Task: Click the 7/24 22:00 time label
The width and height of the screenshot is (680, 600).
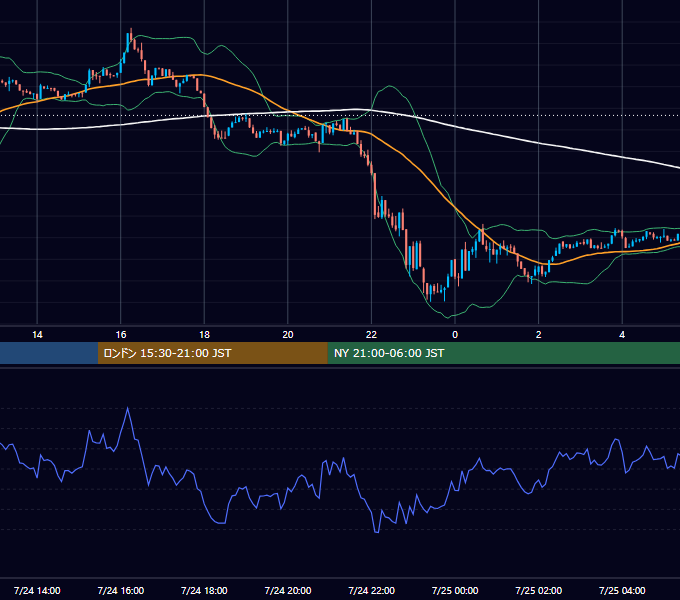Action: pyautogui.click(x=372, y=590)
